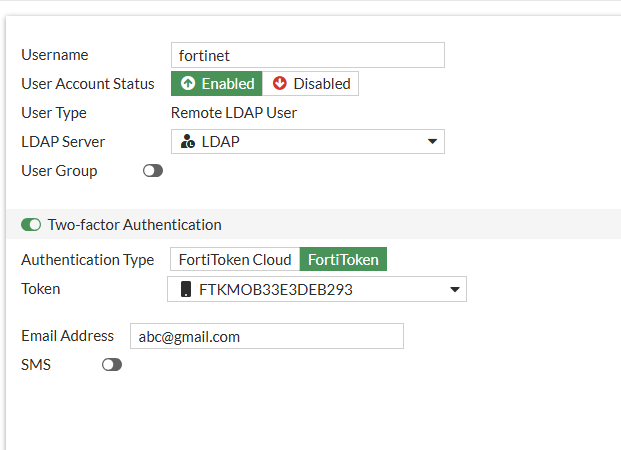The width and height of the screenshot is (621, 450).
Task: Select FortiToken Cloud authentication type
Action: pyautogui.click(x=235, y=260)
